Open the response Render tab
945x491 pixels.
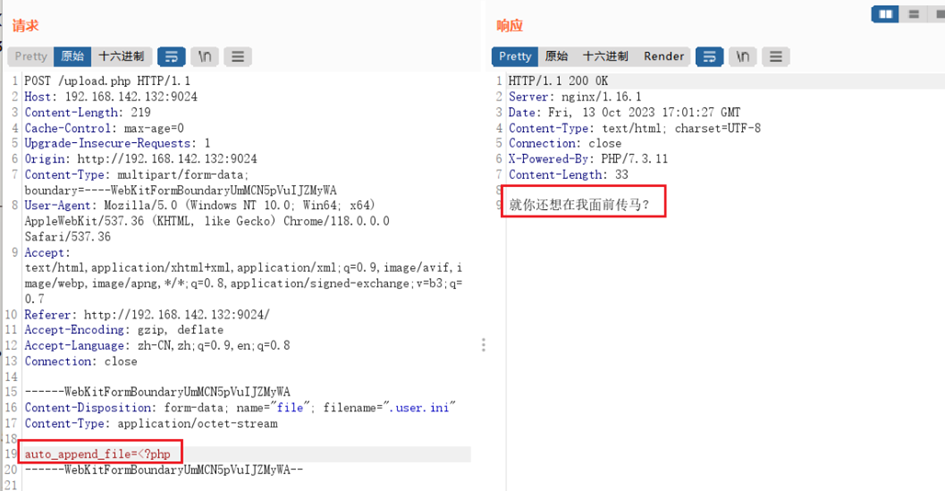tap(664, 57)
